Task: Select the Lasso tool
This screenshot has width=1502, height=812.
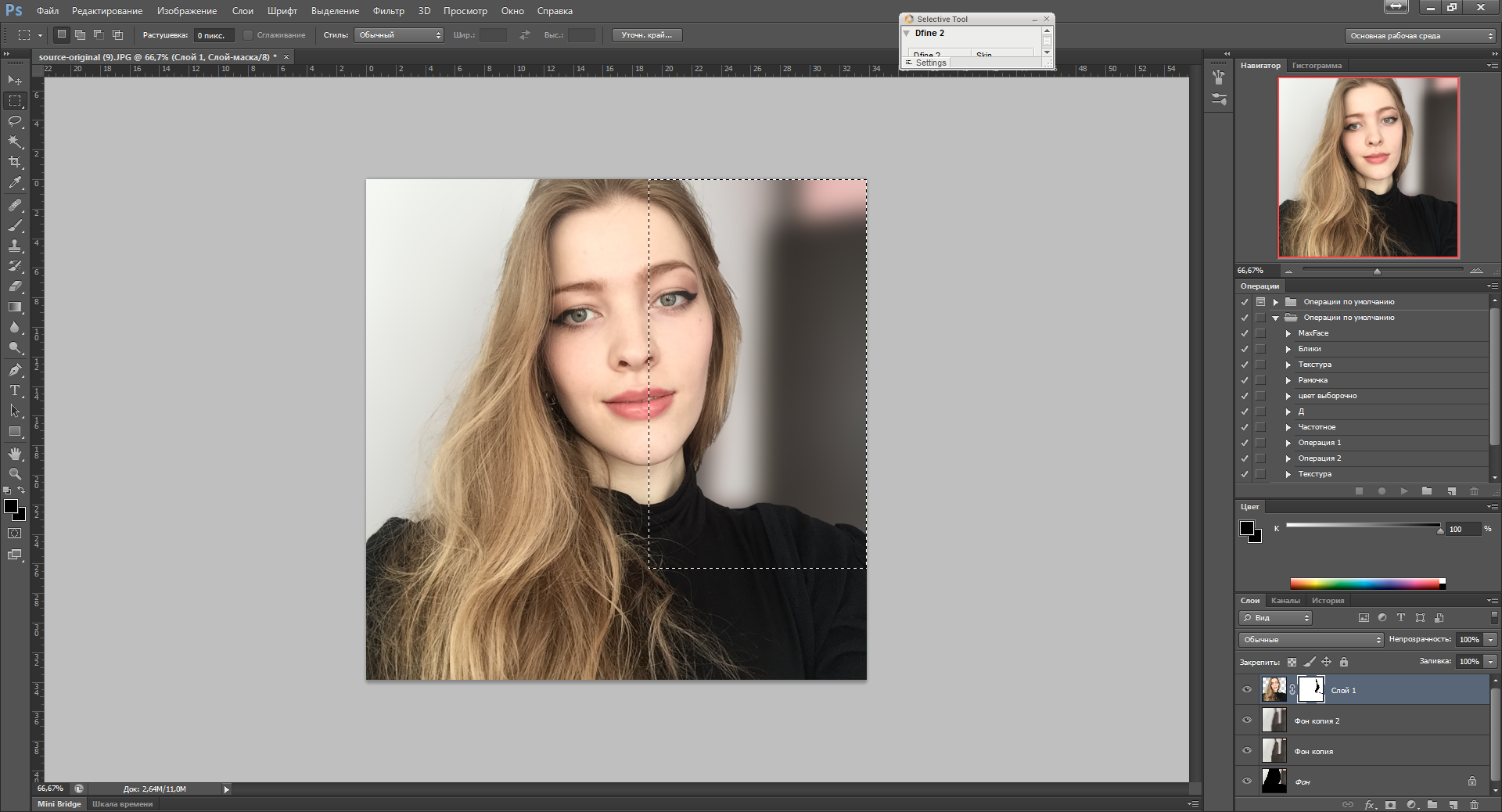Action: (15, 121)
